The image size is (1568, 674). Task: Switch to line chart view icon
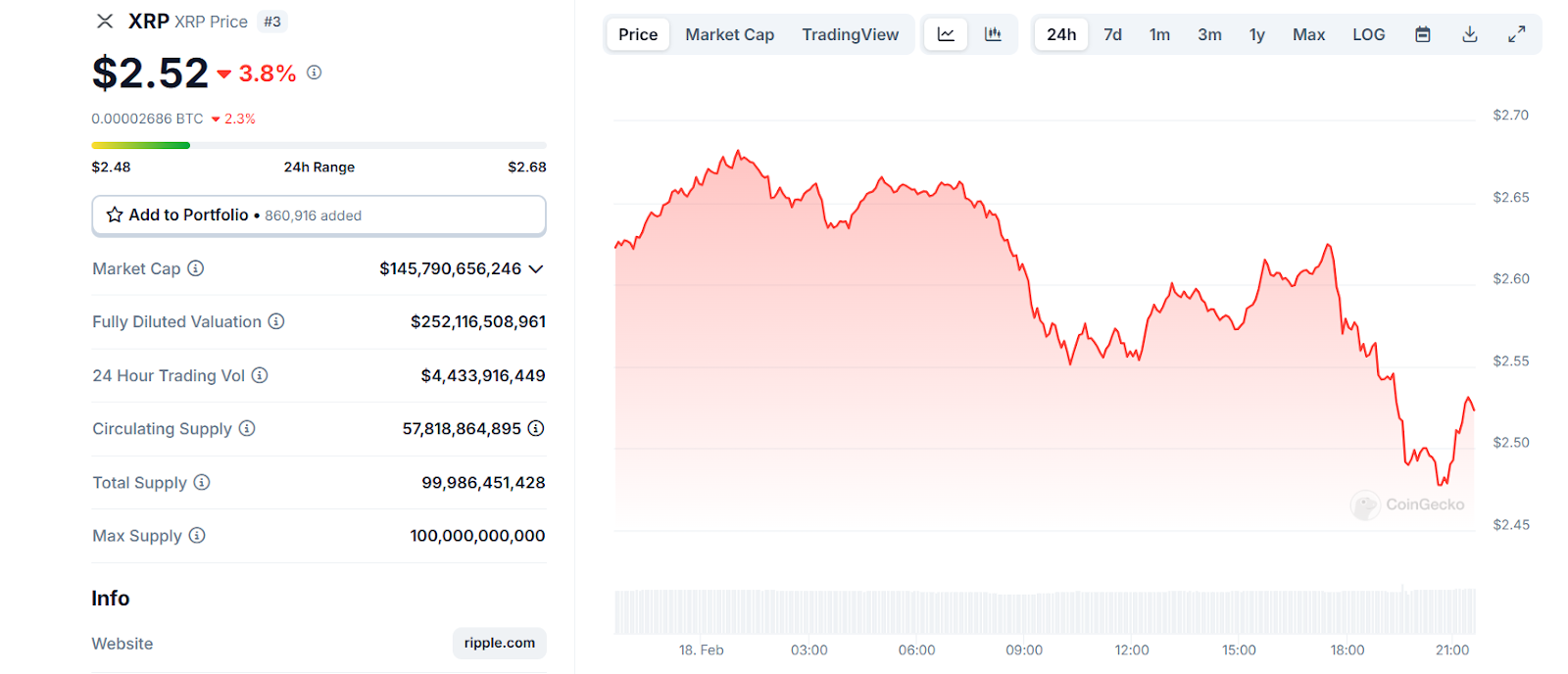946,34
